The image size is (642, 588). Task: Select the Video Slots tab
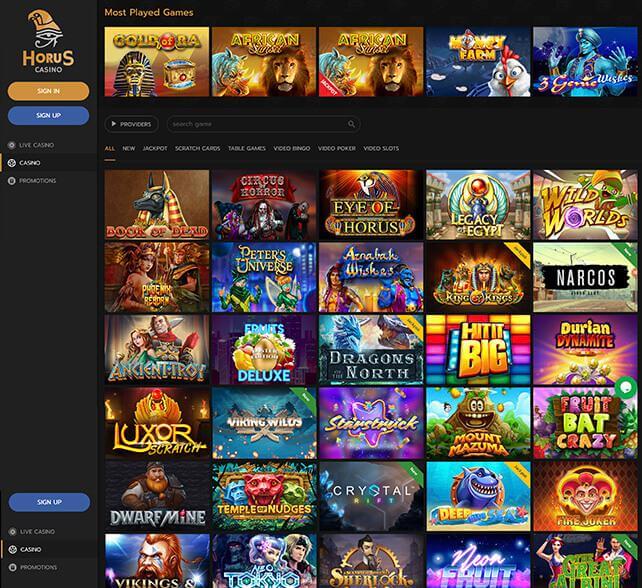[x=381, y=148]
